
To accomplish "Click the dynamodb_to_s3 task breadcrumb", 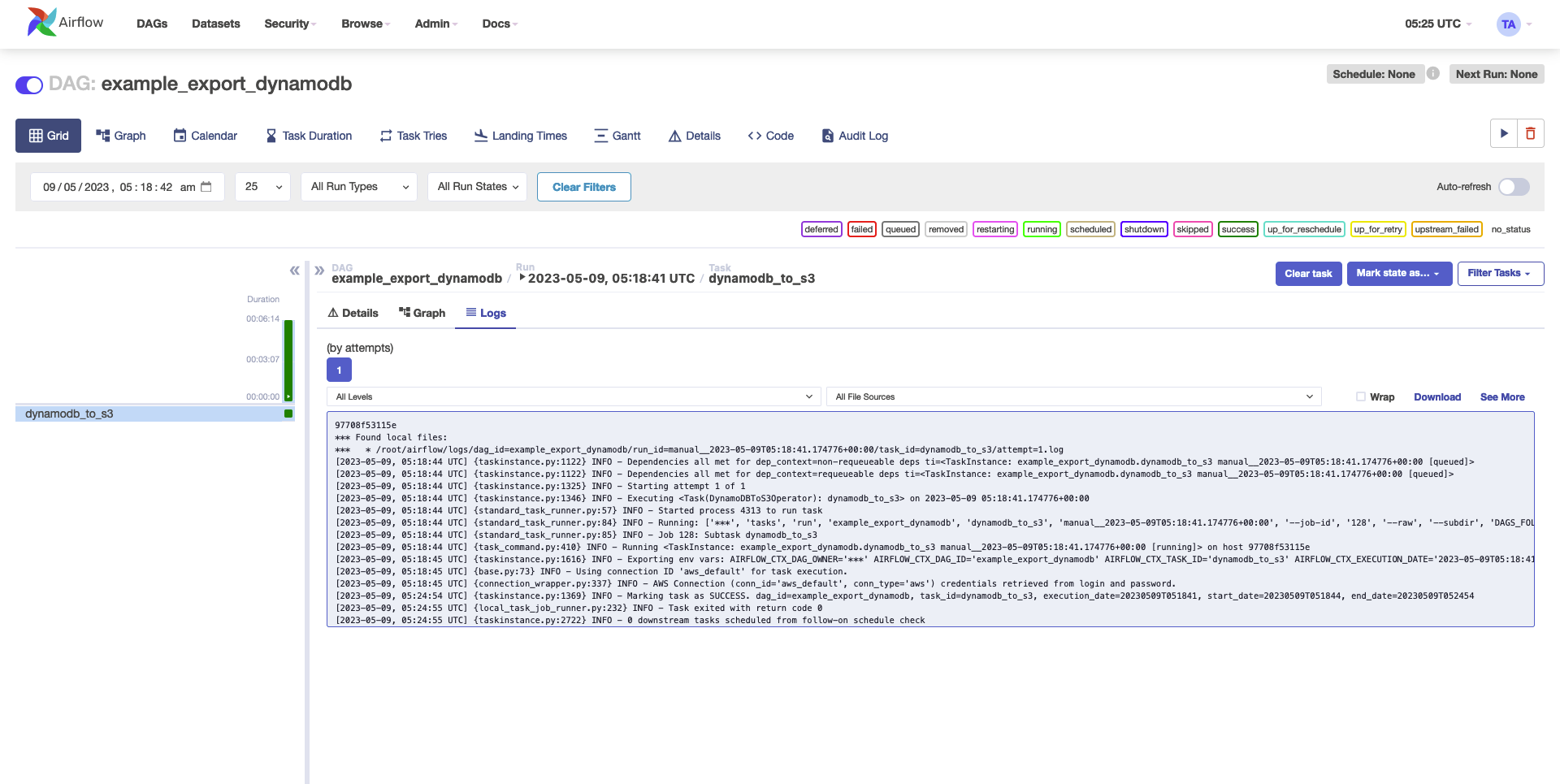I will 761,278.
